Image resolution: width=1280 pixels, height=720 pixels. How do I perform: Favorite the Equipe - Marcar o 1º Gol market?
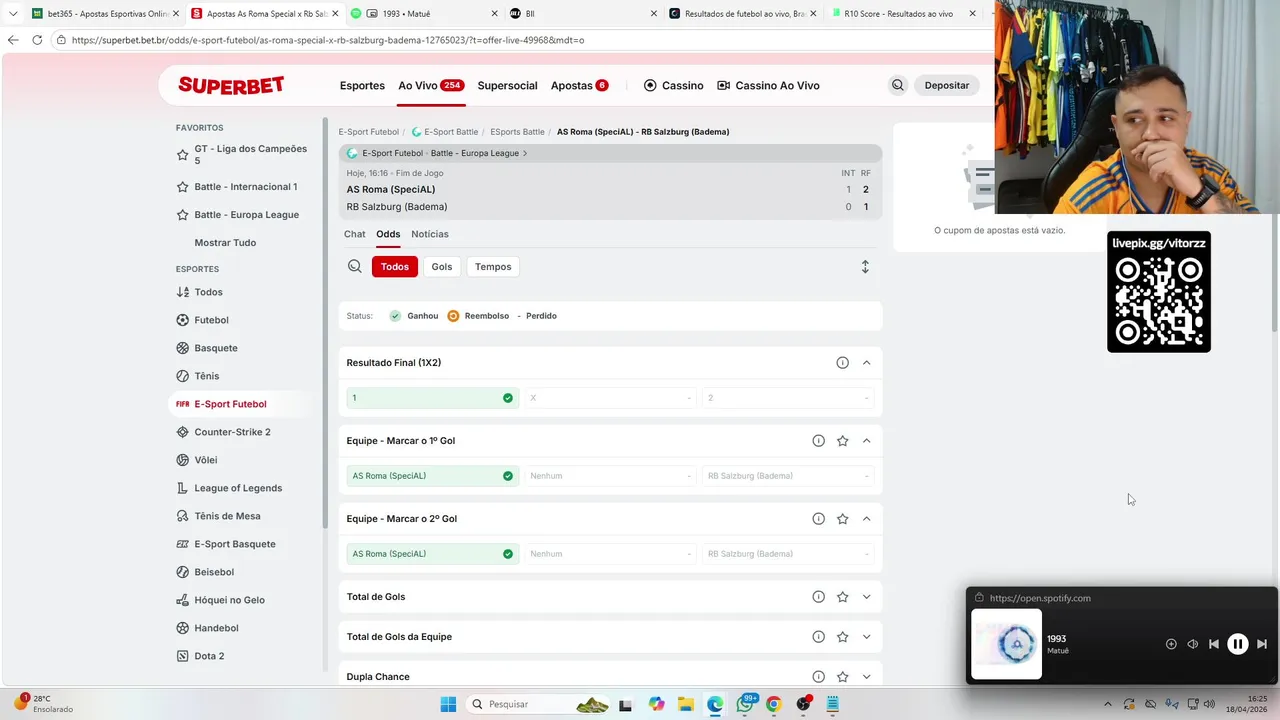842,441
